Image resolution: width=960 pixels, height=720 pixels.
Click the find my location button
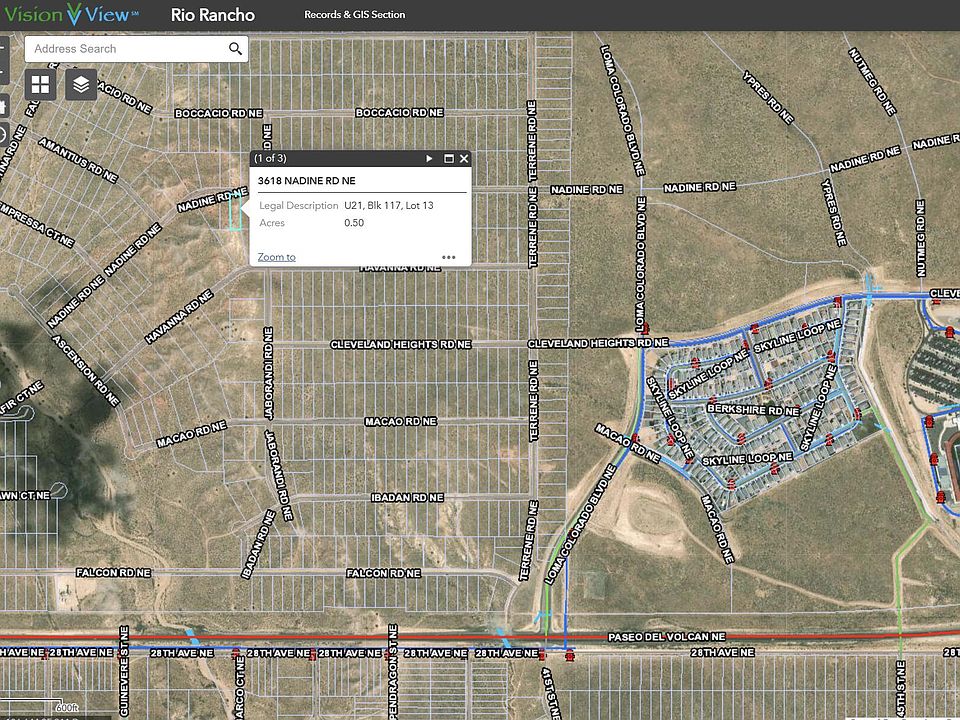3,135
